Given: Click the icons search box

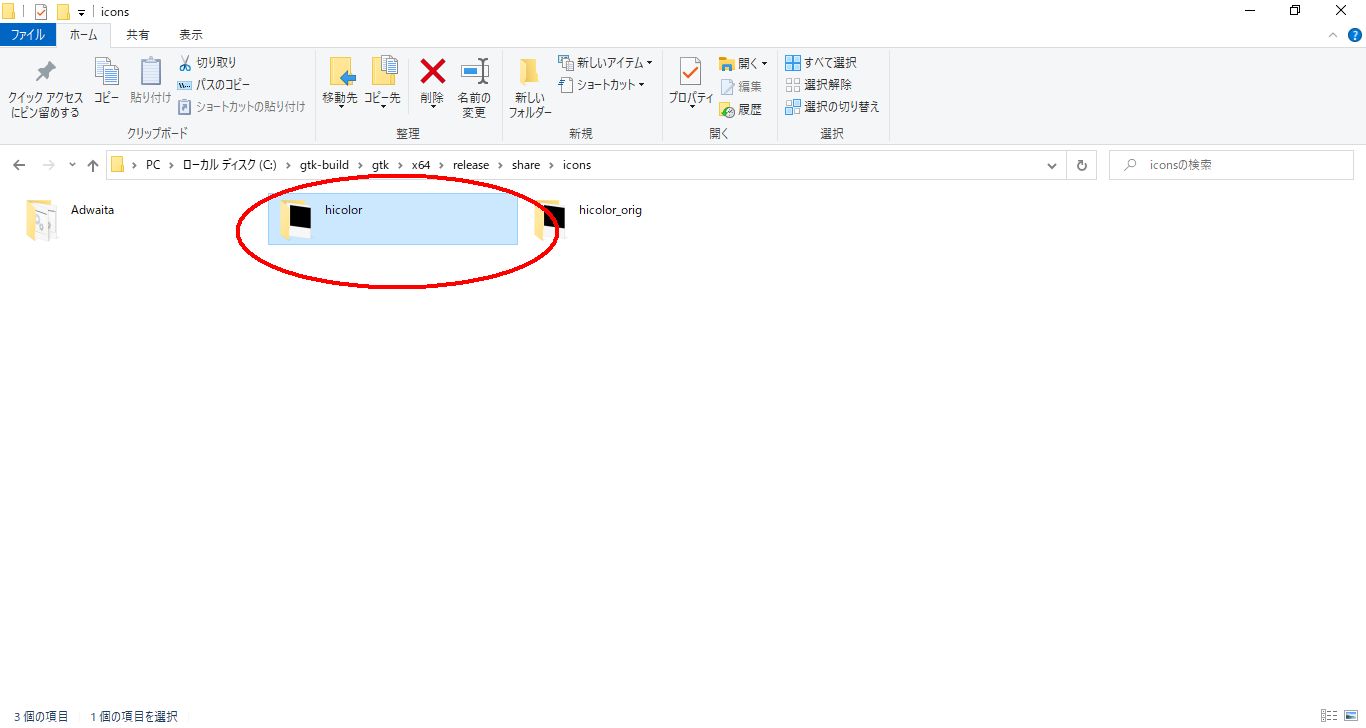Looking at the screenshot, I should pos(1230,165).
